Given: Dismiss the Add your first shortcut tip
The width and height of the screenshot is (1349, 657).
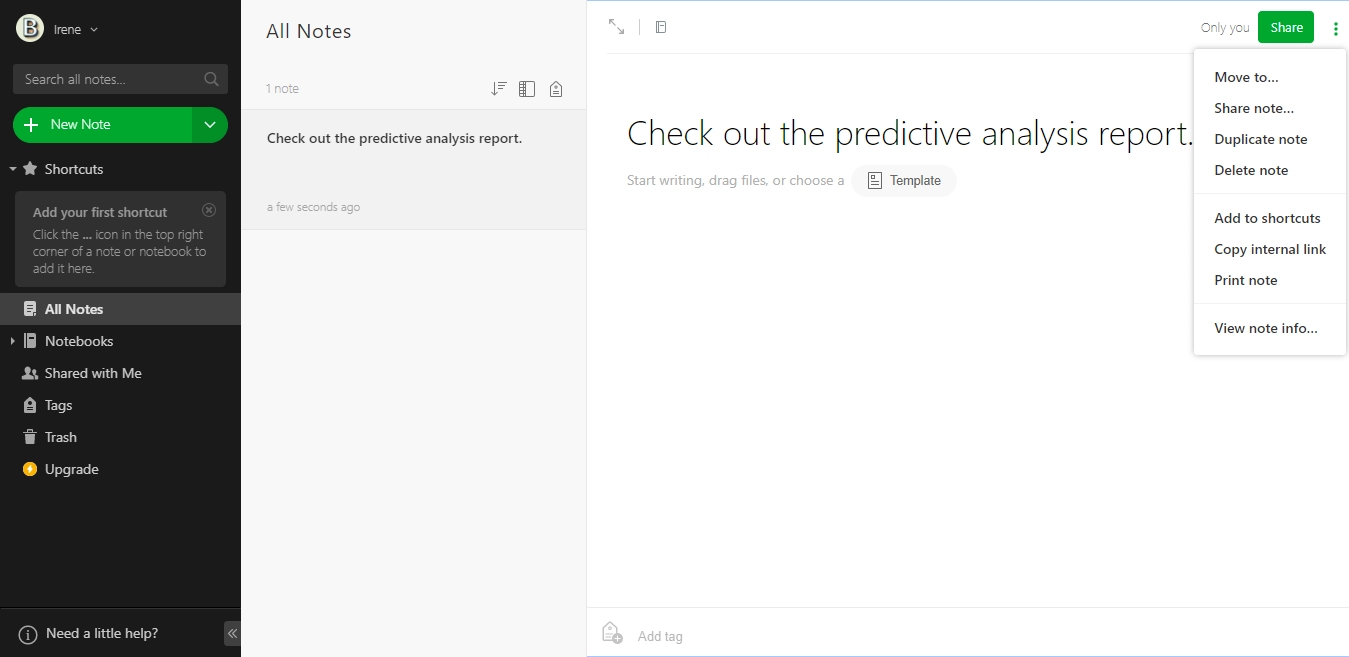Looking at the screenshot, I should point(209,209).
